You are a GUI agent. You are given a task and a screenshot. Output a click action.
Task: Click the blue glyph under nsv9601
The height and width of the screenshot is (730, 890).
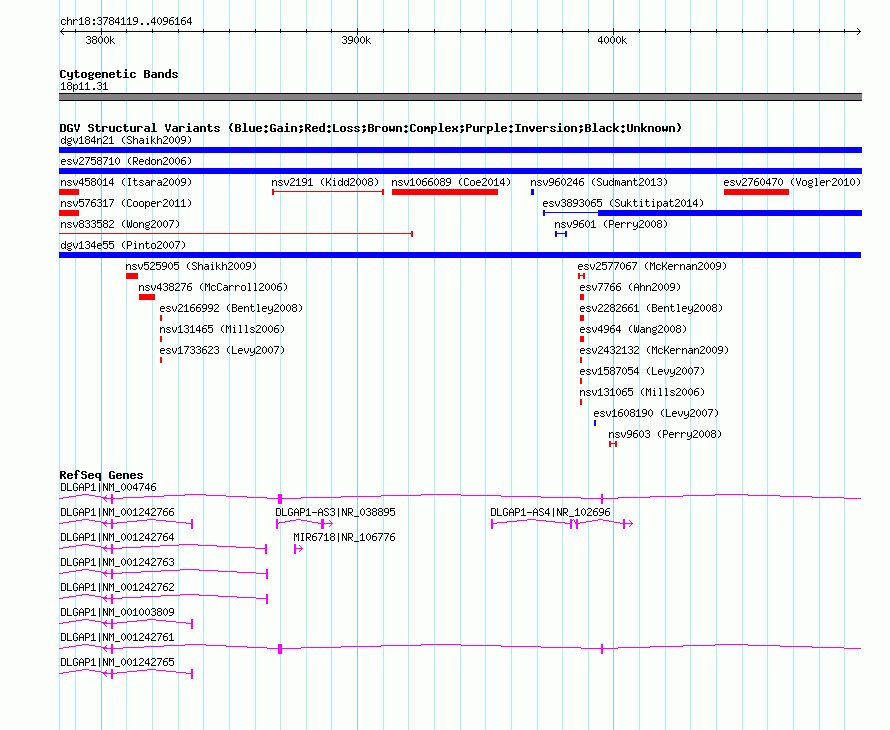561,234
